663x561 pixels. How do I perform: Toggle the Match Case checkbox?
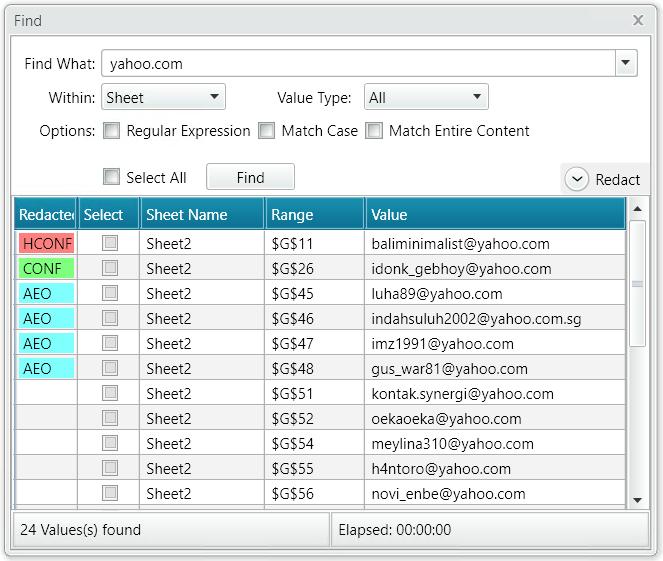pyautogui.click(x=266, y=131)
